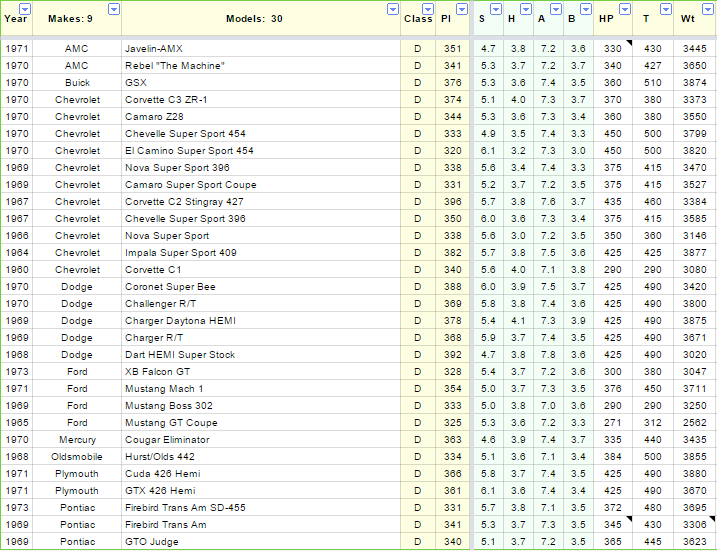Screen dimensions: 717x551
Task: Select the 'Buick' make cell
Action: 77,82
